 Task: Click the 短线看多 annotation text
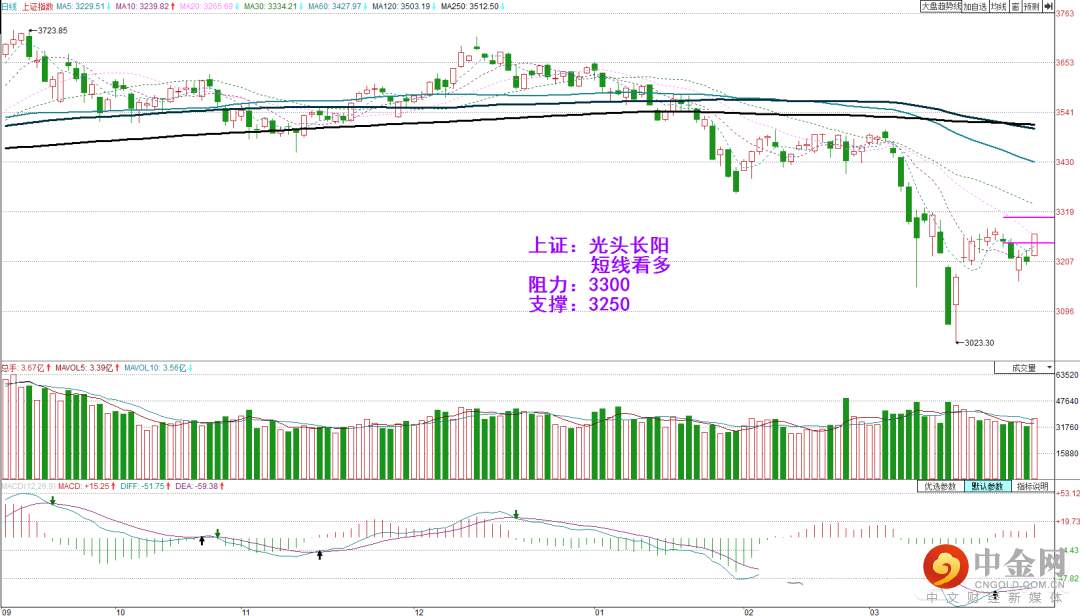(x=630, y=265)
